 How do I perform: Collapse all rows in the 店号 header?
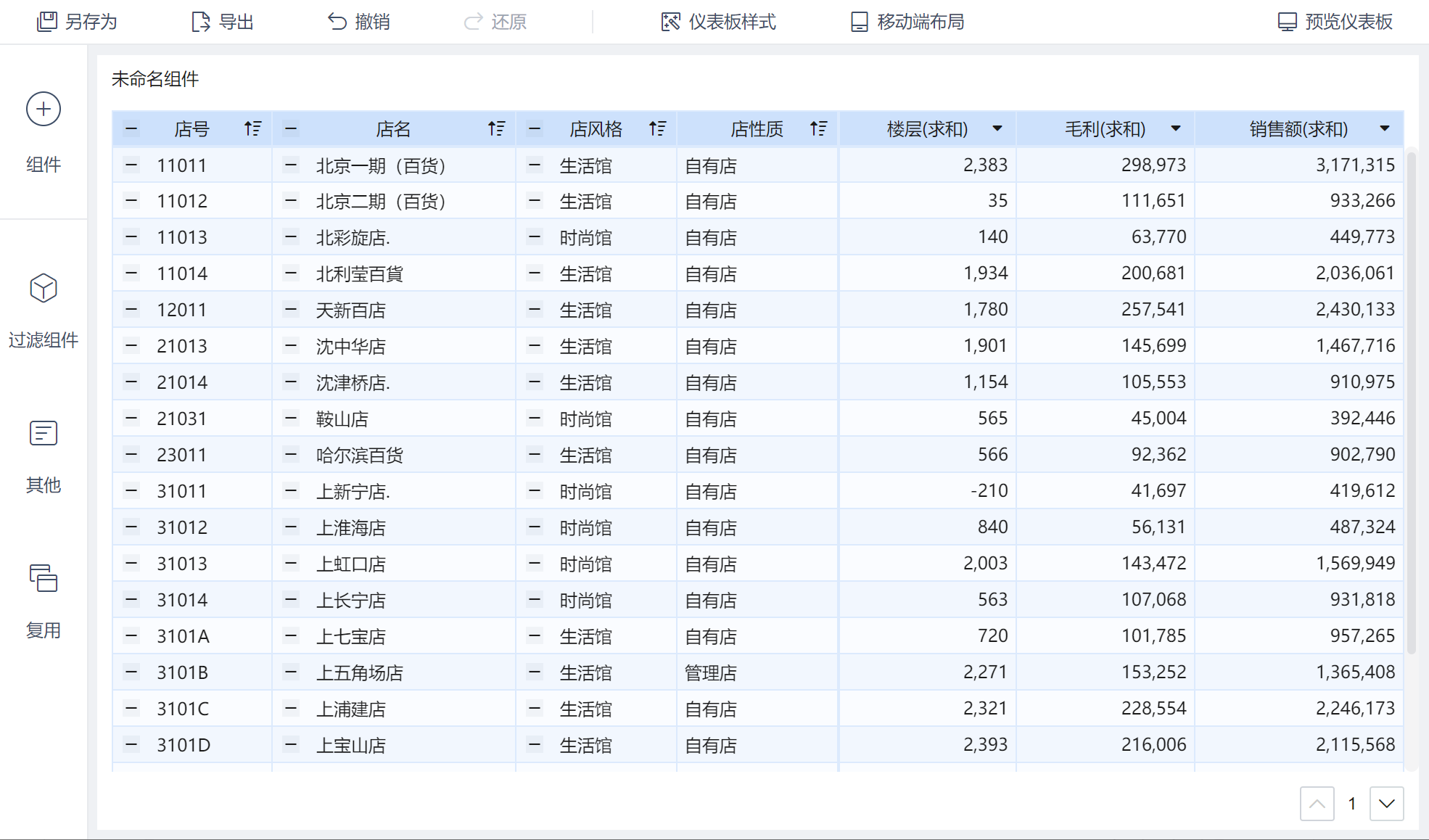pyautogui.click(x=131, y=129)
